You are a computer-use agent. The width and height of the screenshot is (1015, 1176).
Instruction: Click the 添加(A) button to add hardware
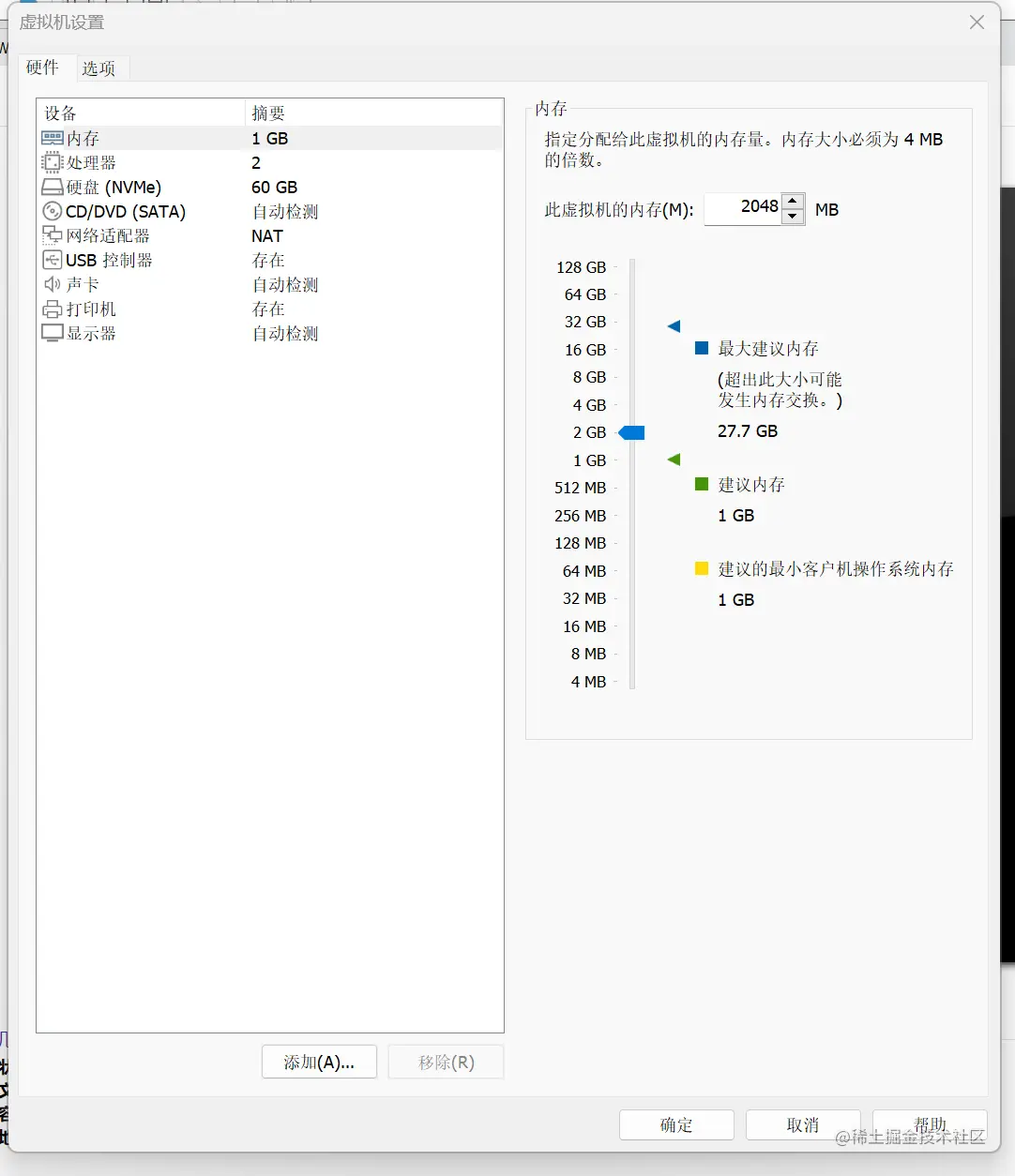(319, 1062)
